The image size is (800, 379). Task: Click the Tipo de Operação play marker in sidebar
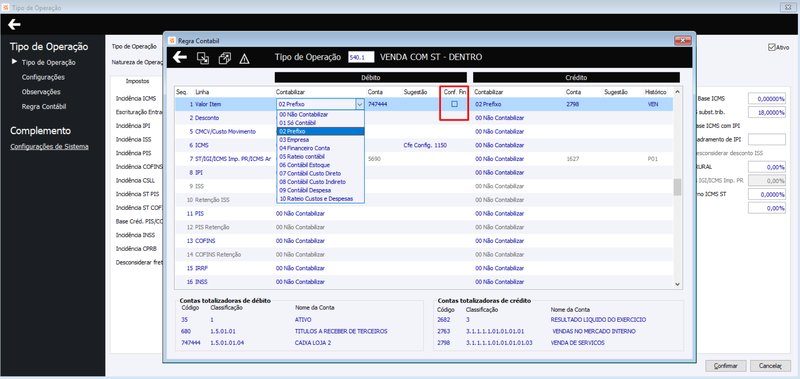click(14, 62)
